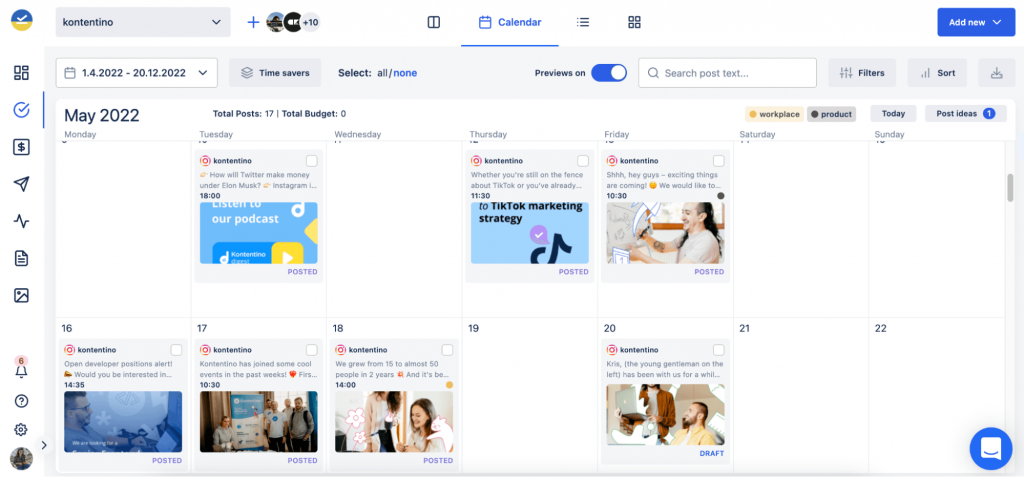The image size is (1024, 477).
Task: Open the date range 1.4.2022 - 20.12.2022 picker
Action: click(137, 73)
